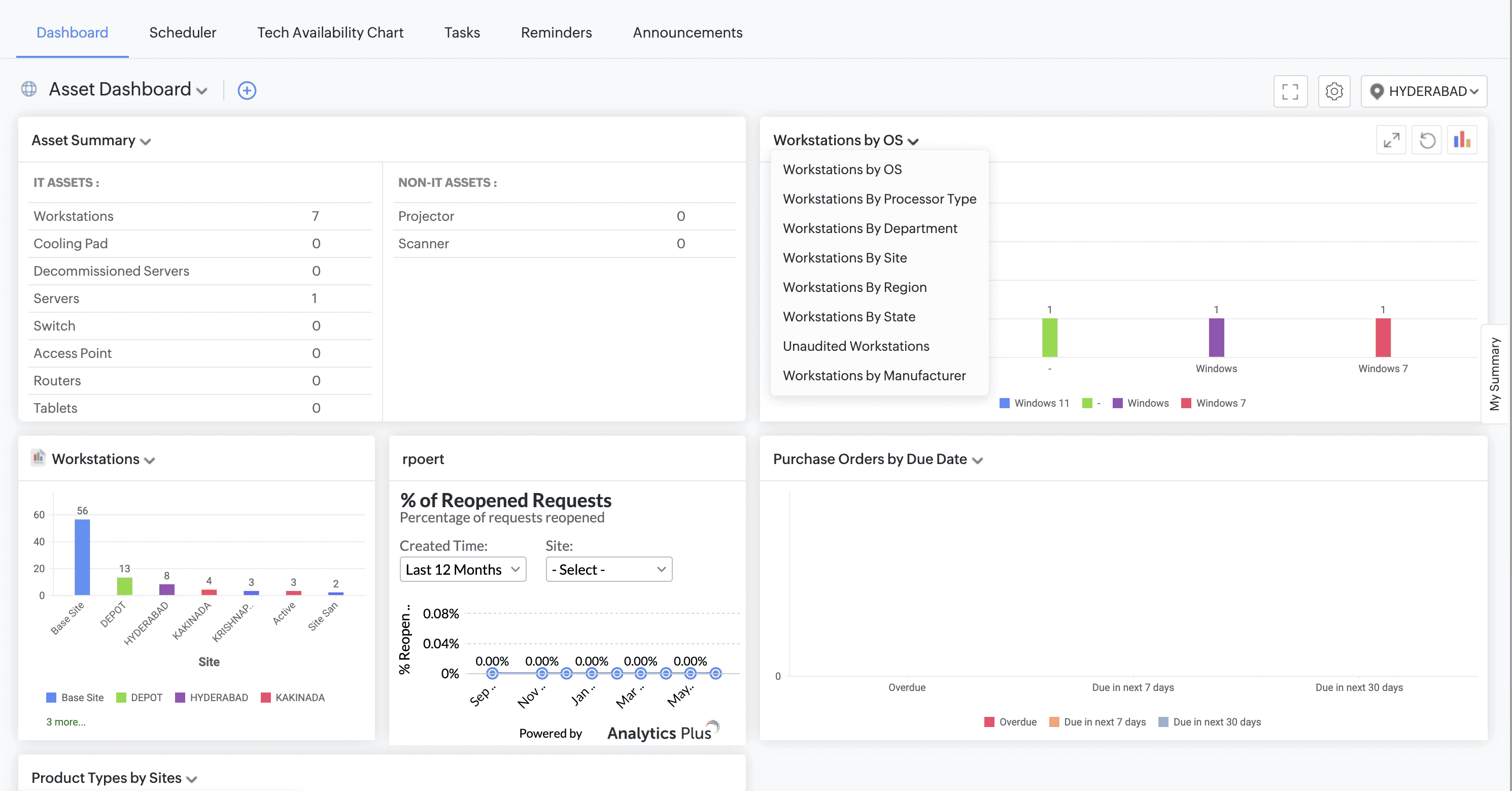Screen dimensions: 1512x791
Task: Change chart type using bar chart icon
Action: [1462, 140]
